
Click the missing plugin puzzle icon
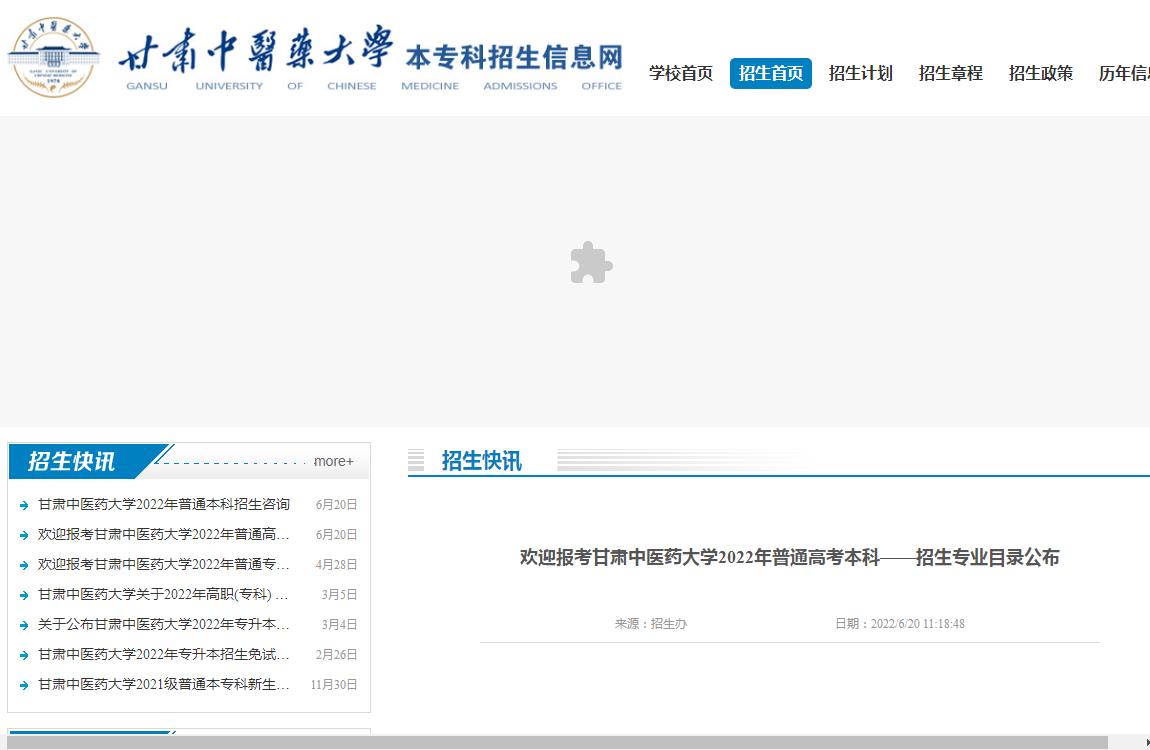pyautogui.click(x=591, y=262)
